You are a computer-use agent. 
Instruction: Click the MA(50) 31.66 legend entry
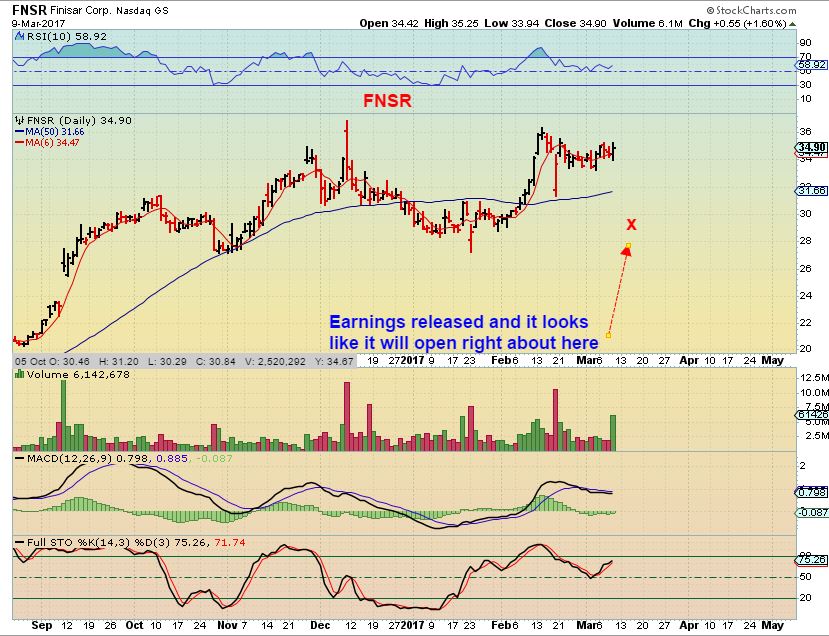(50, 132)
